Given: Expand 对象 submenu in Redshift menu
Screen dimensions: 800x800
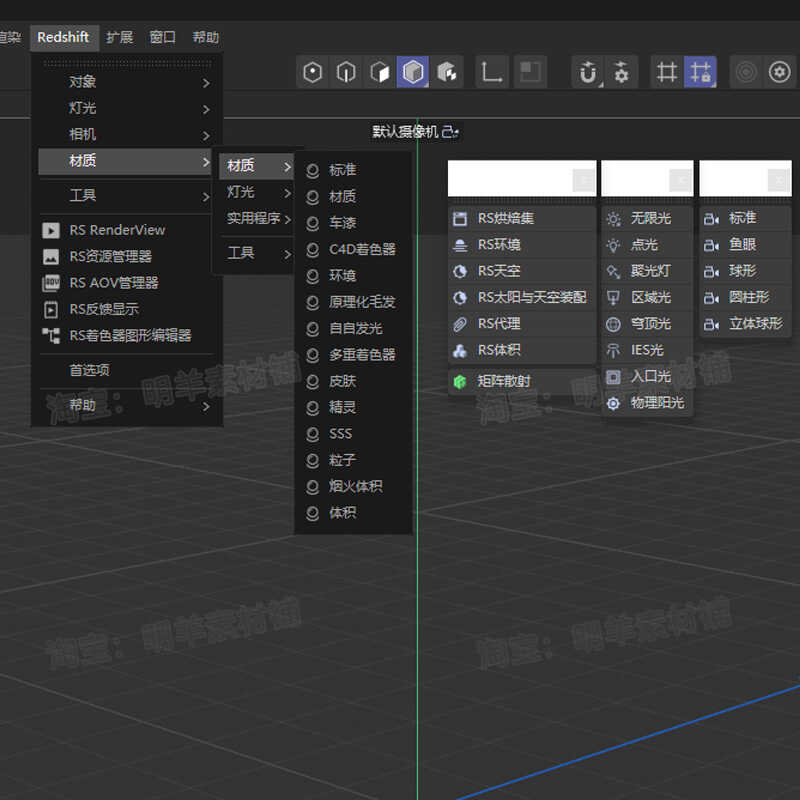Looking at the screenshot, I should [x=126, y=82].
